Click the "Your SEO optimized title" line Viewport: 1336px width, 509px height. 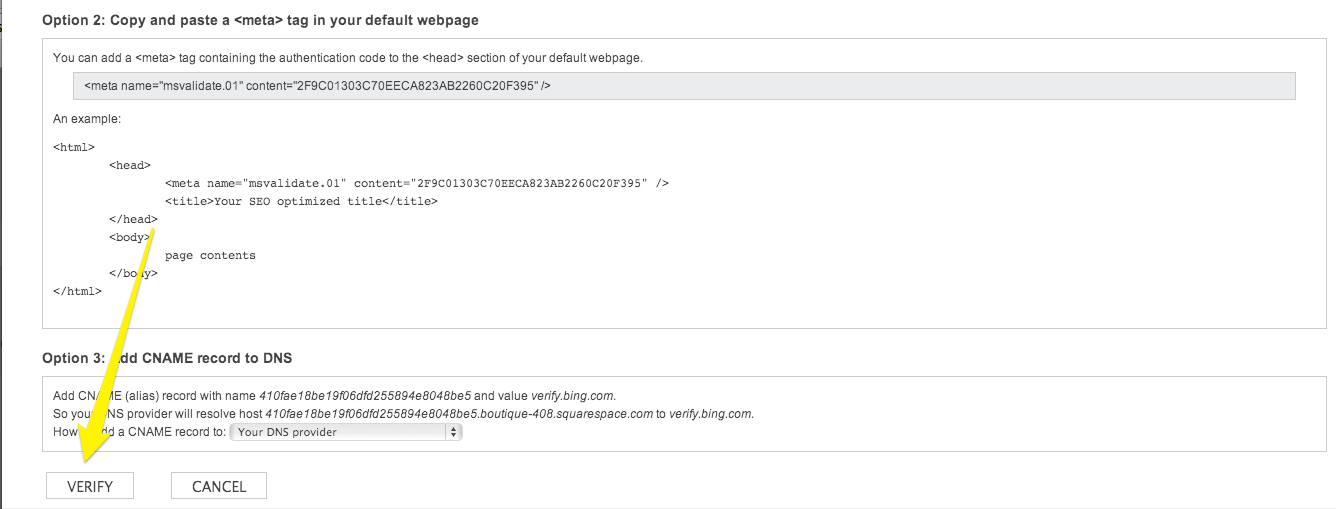tap(302, 201)
